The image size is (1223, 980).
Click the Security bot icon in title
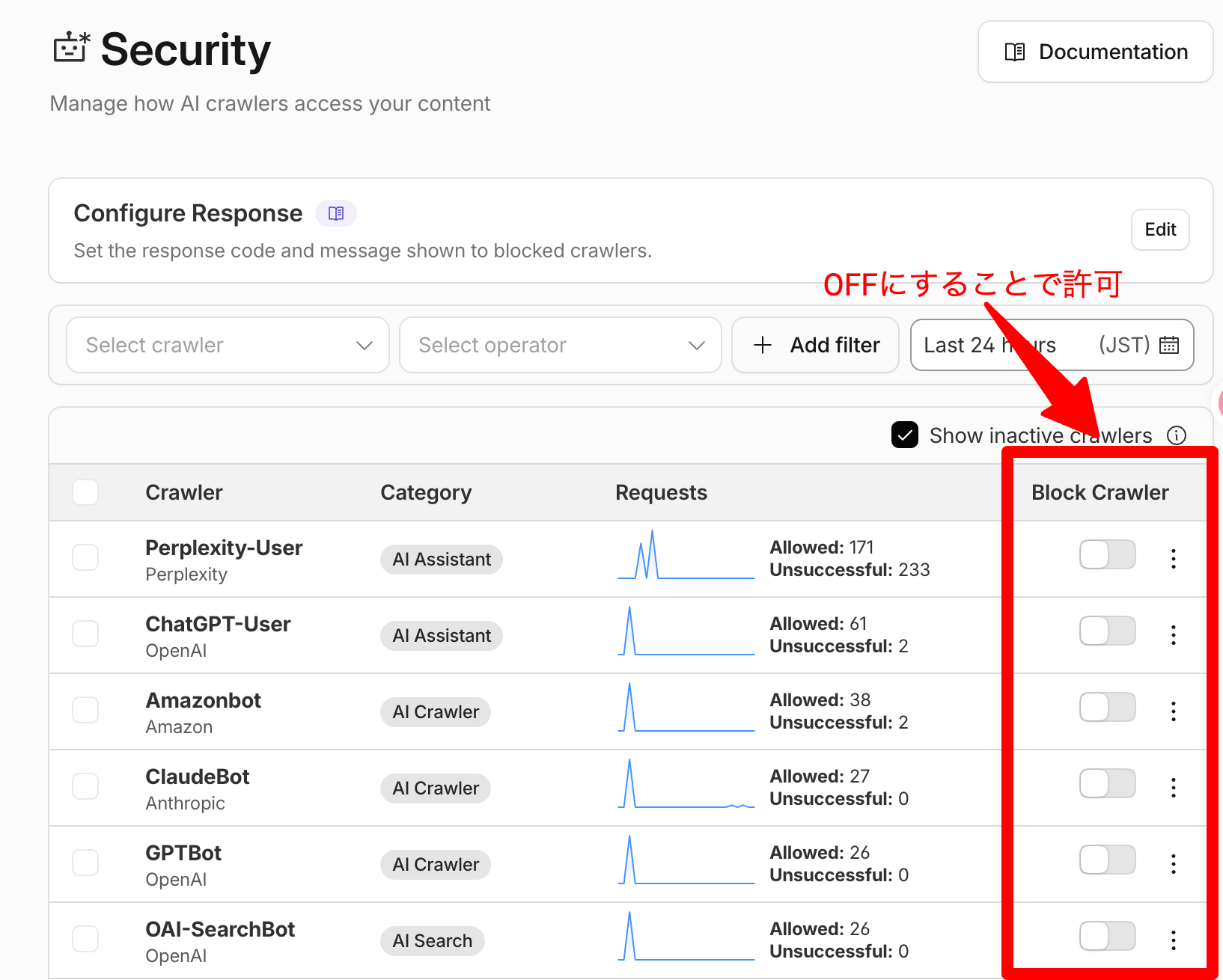point(71,47)
